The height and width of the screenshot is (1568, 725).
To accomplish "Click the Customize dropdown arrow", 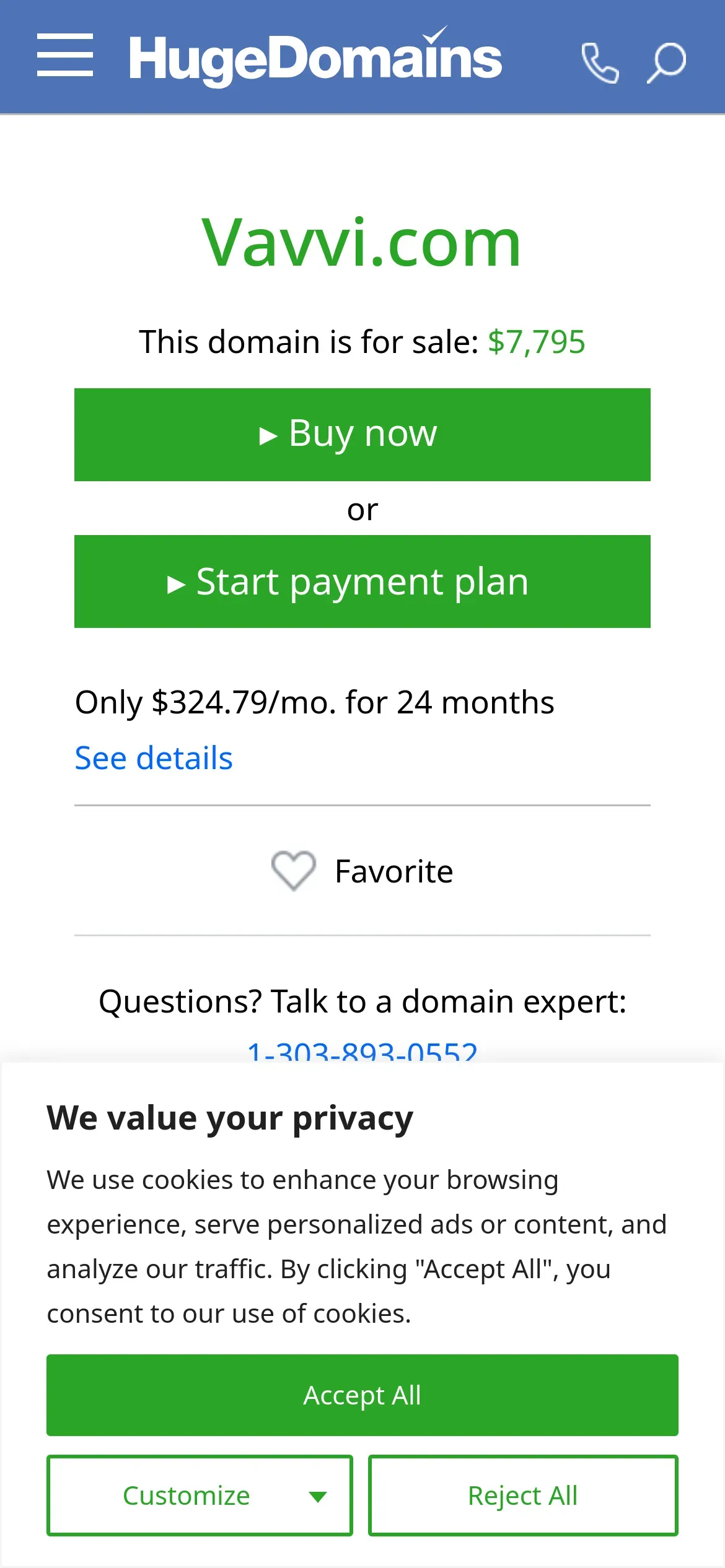I will pyautogui.click(x=318, y=1497).
